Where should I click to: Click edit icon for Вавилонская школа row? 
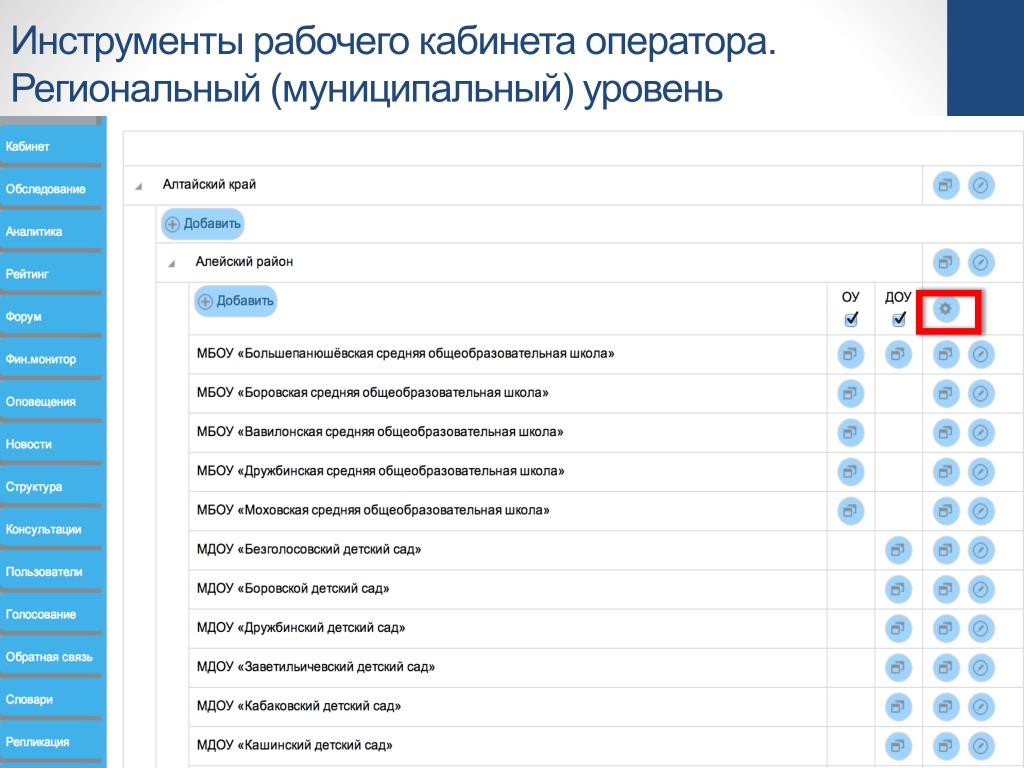pyautogui.click(x=980, y=432)
